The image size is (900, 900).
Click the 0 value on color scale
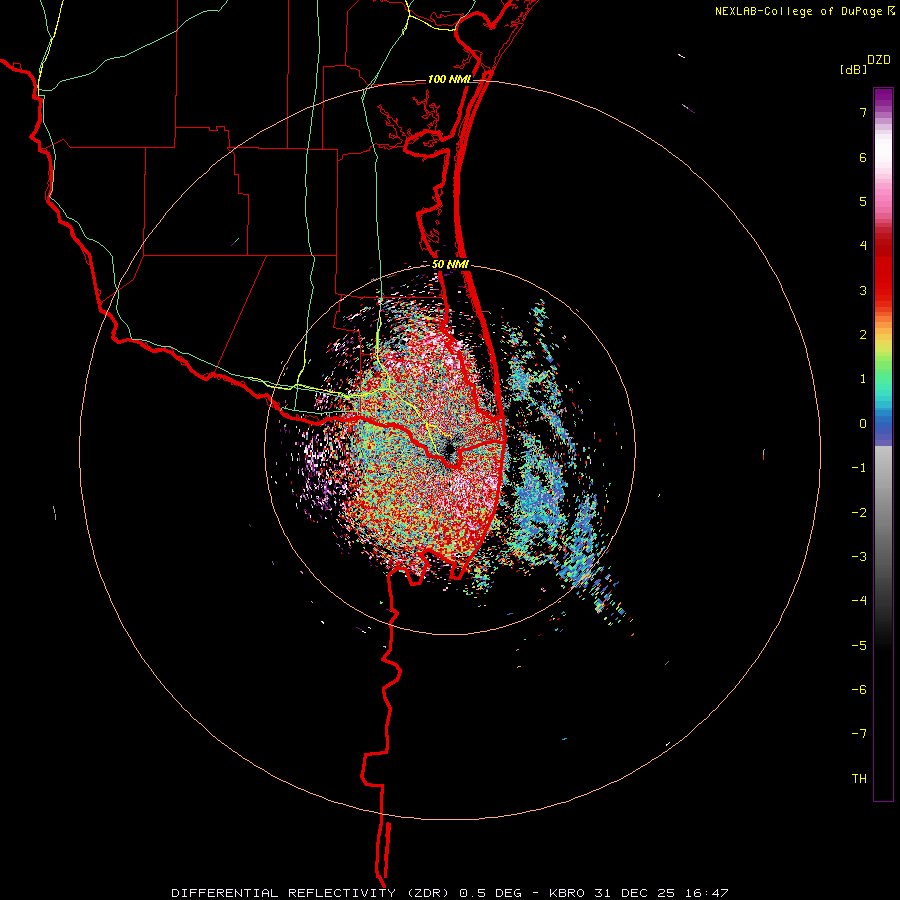863,424
